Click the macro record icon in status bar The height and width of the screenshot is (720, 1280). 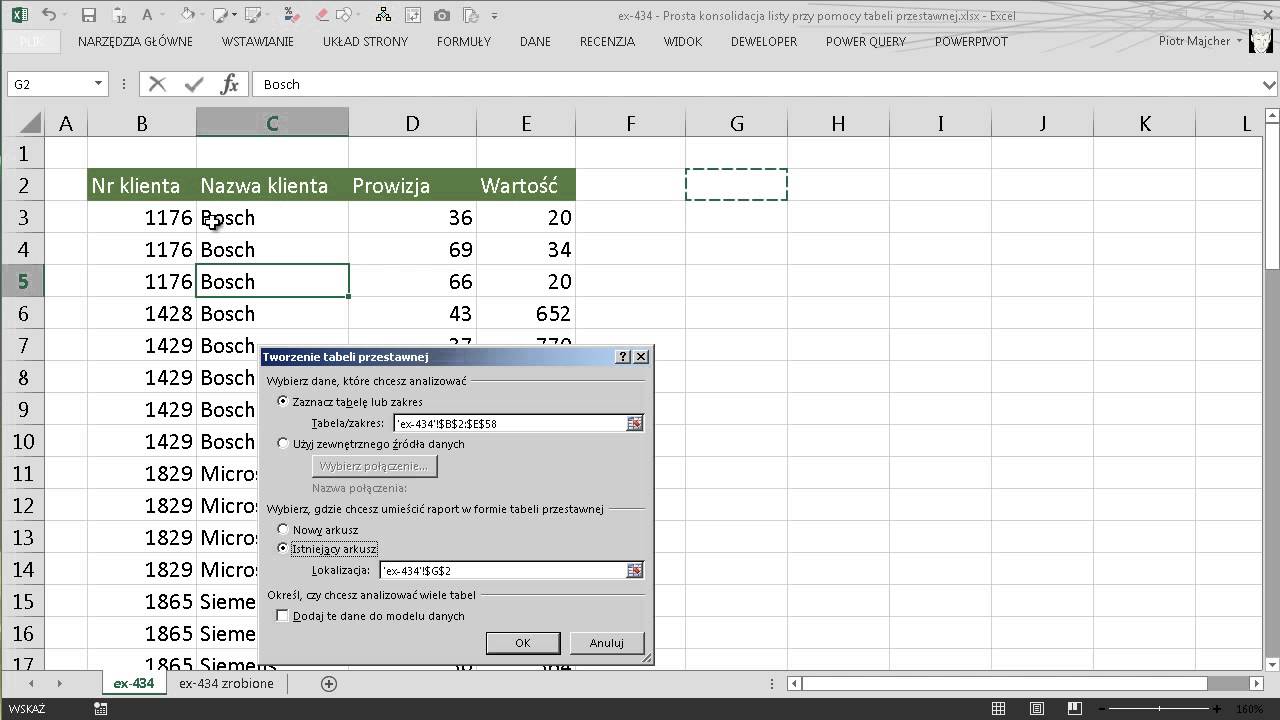pos(100,709)
